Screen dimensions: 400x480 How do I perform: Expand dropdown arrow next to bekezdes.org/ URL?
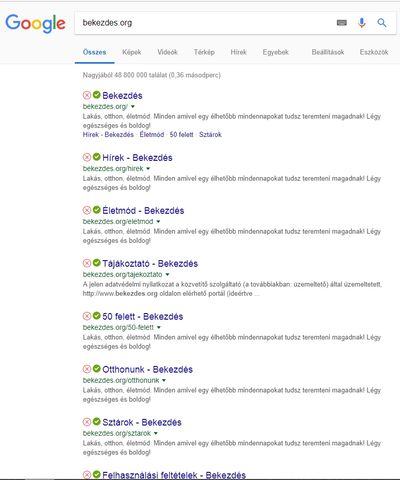pos(133,107)
